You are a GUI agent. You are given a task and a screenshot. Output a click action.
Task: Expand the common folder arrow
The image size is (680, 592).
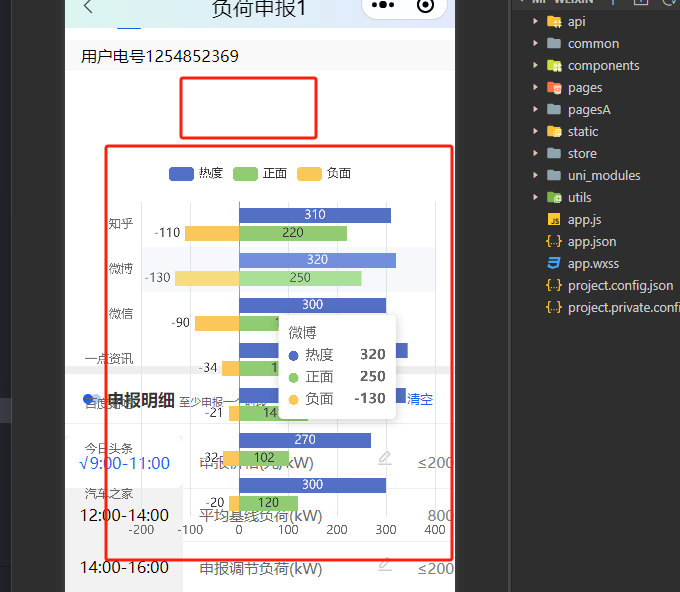pyautogui.click(x=535, y=43)
